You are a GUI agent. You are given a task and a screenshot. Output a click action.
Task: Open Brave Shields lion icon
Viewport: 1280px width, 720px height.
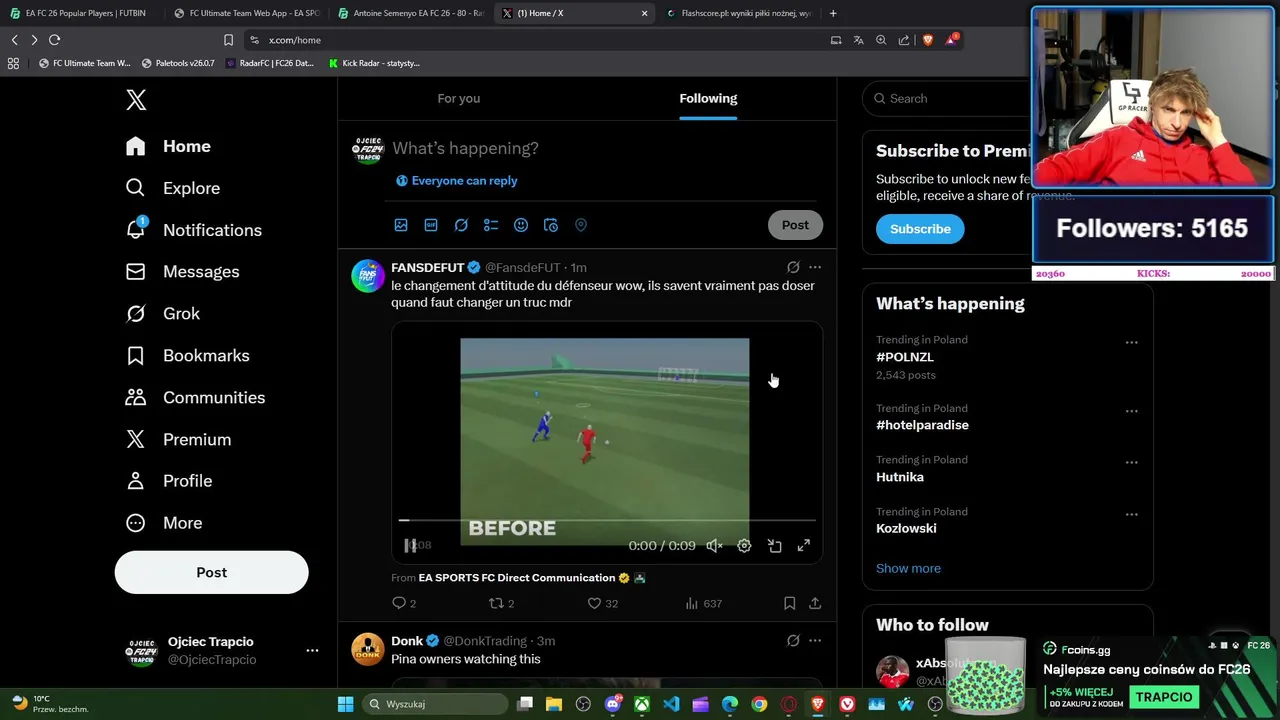point(927,40)
